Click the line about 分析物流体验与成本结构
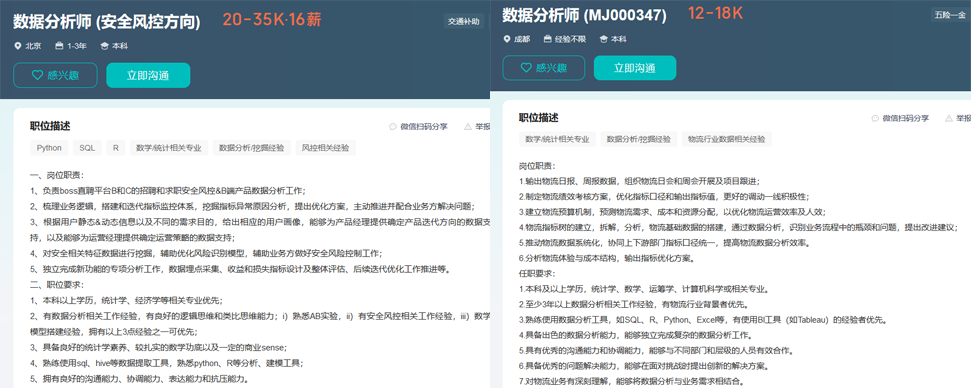Viewport: 971px width, 388px height. [x=606, y=258]
